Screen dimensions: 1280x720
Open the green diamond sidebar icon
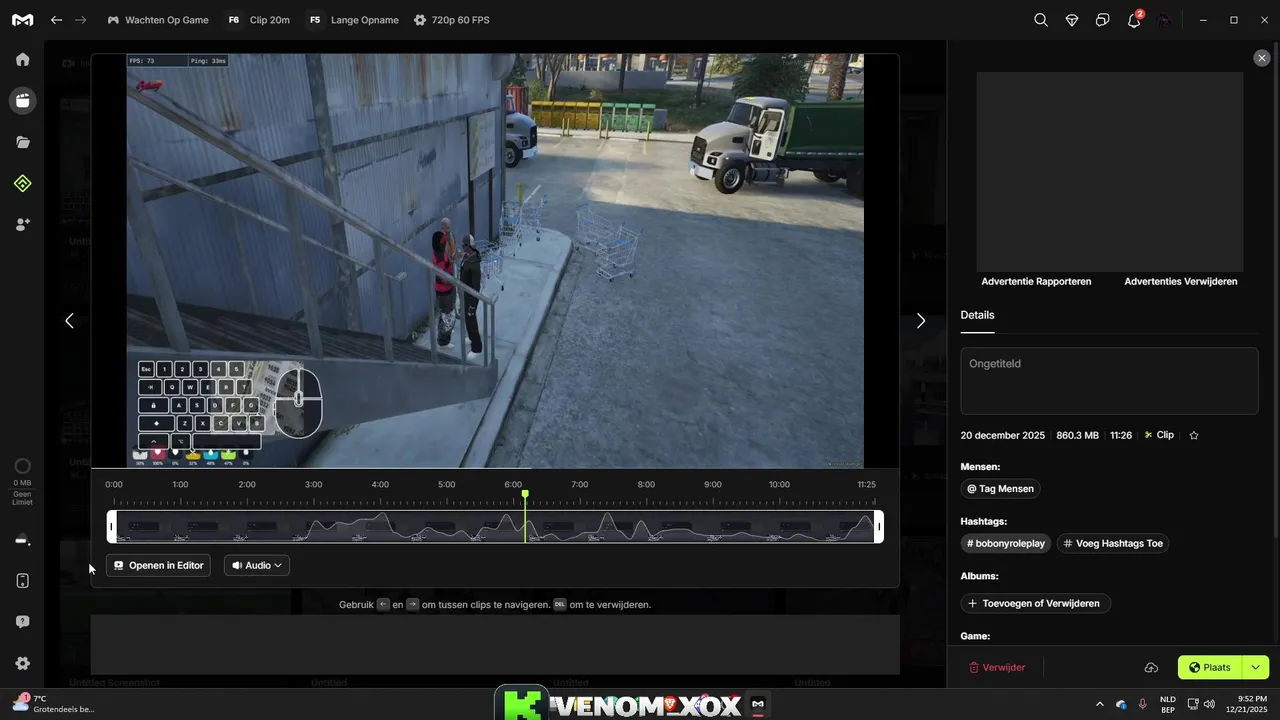coord(22,183)
